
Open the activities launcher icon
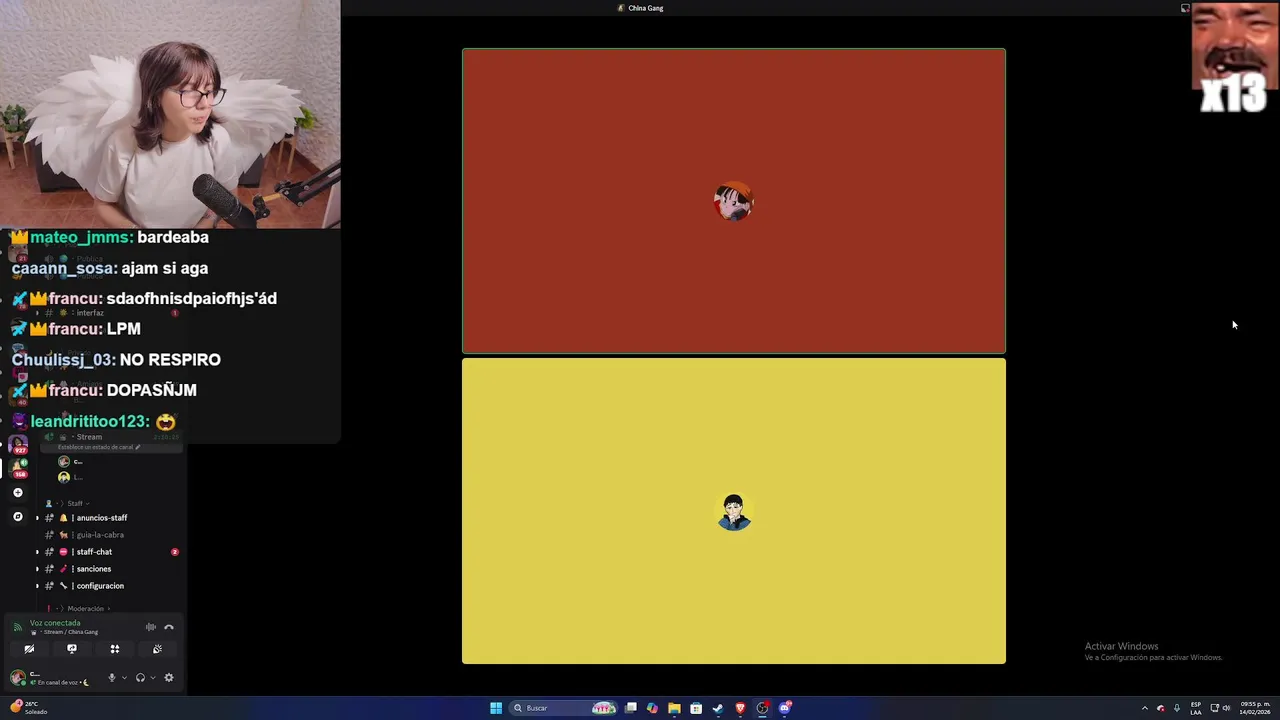[x=115, y=649]
